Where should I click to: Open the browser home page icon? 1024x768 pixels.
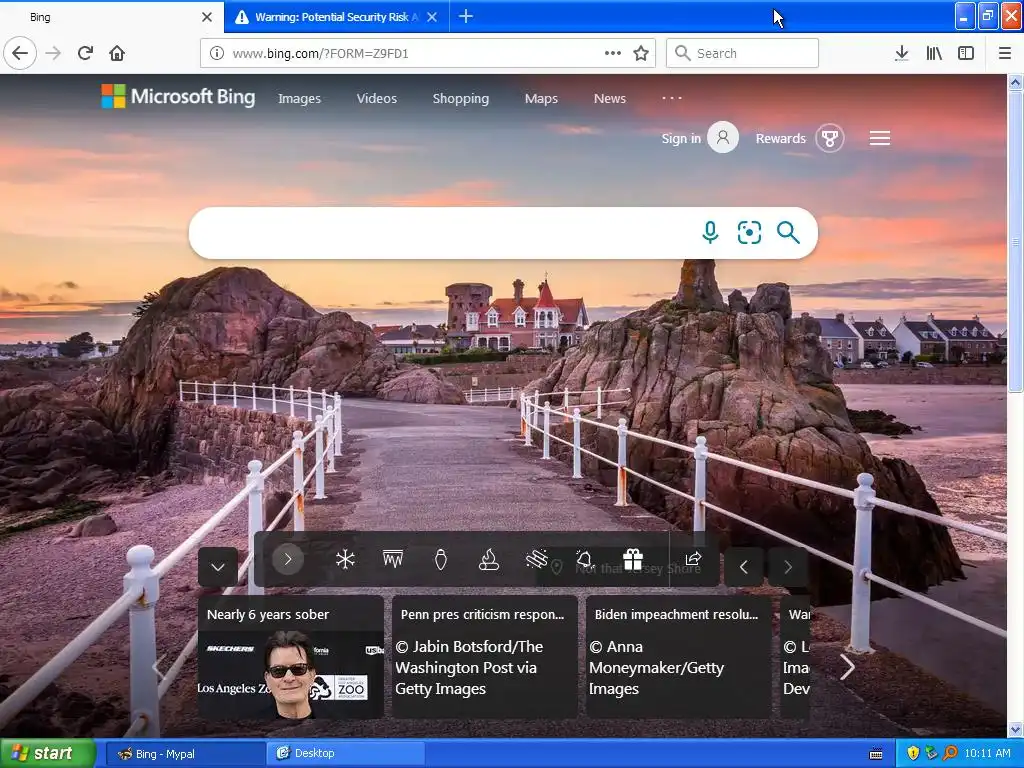pos(117,53)
